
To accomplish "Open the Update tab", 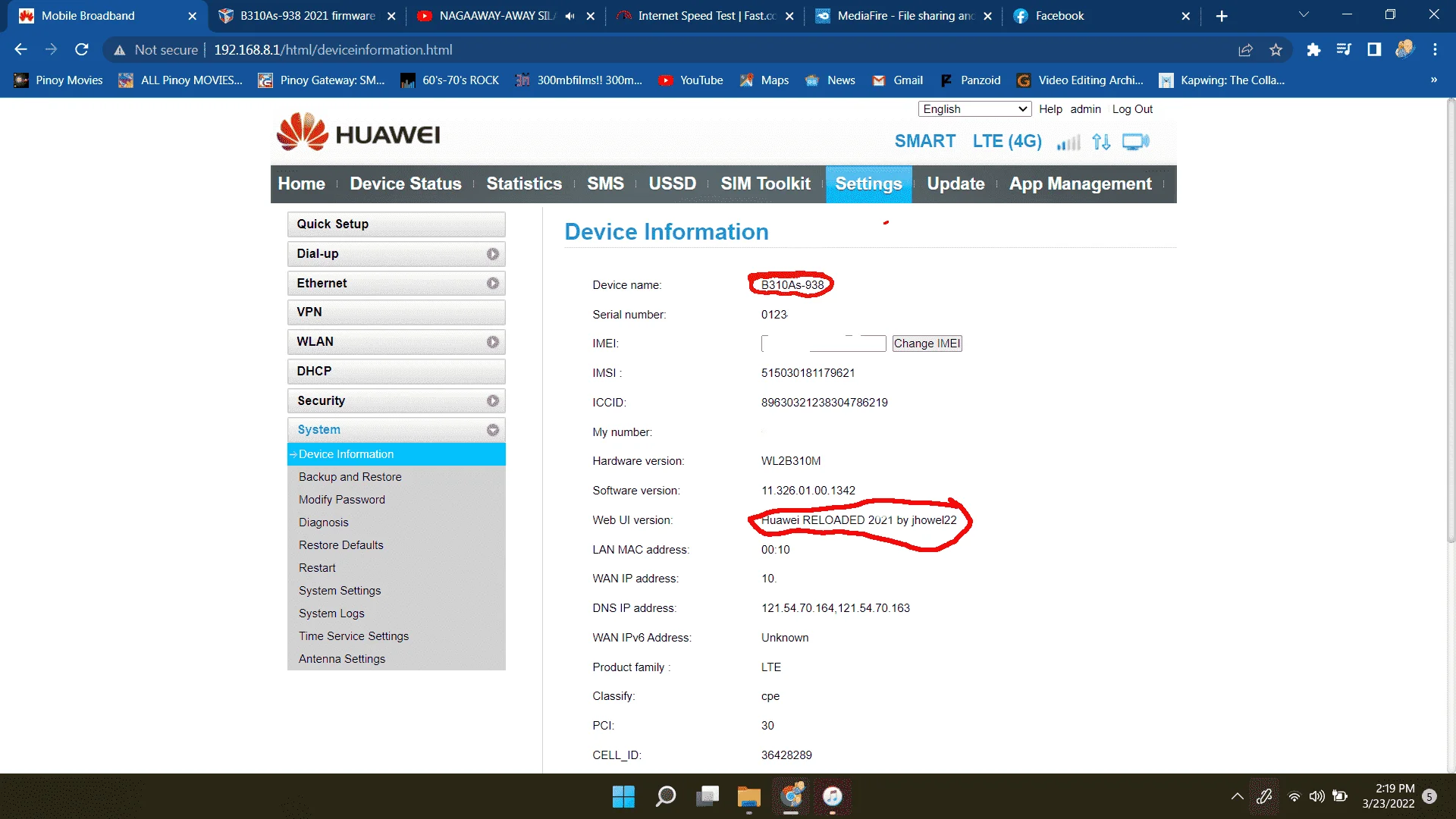I will [x=955, y=184].
